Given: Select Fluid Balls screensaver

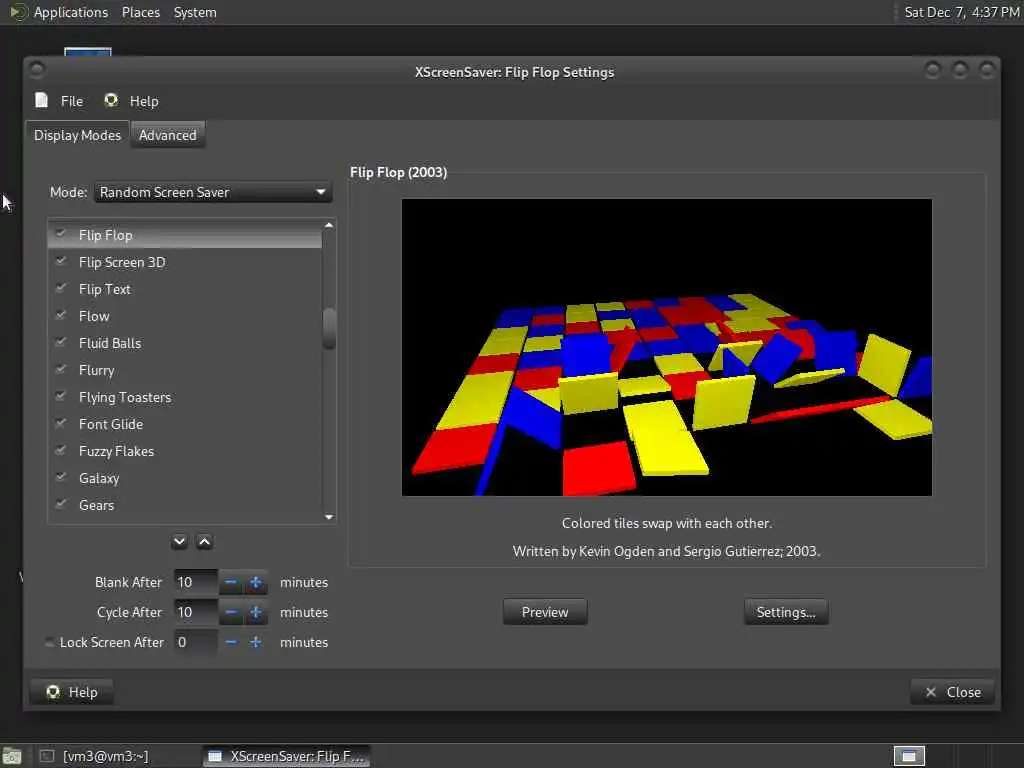Looking at the screenshot, I should click(x=185, y=343).
